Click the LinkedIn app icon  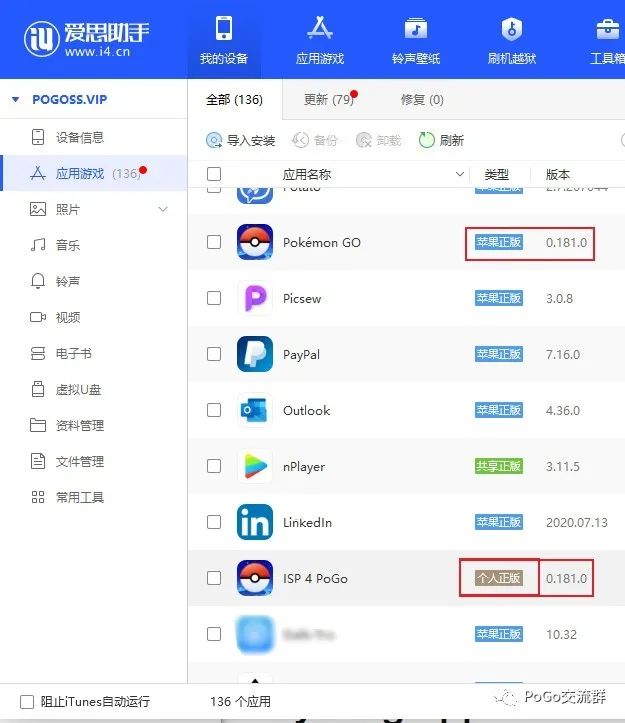coord(255,522)
